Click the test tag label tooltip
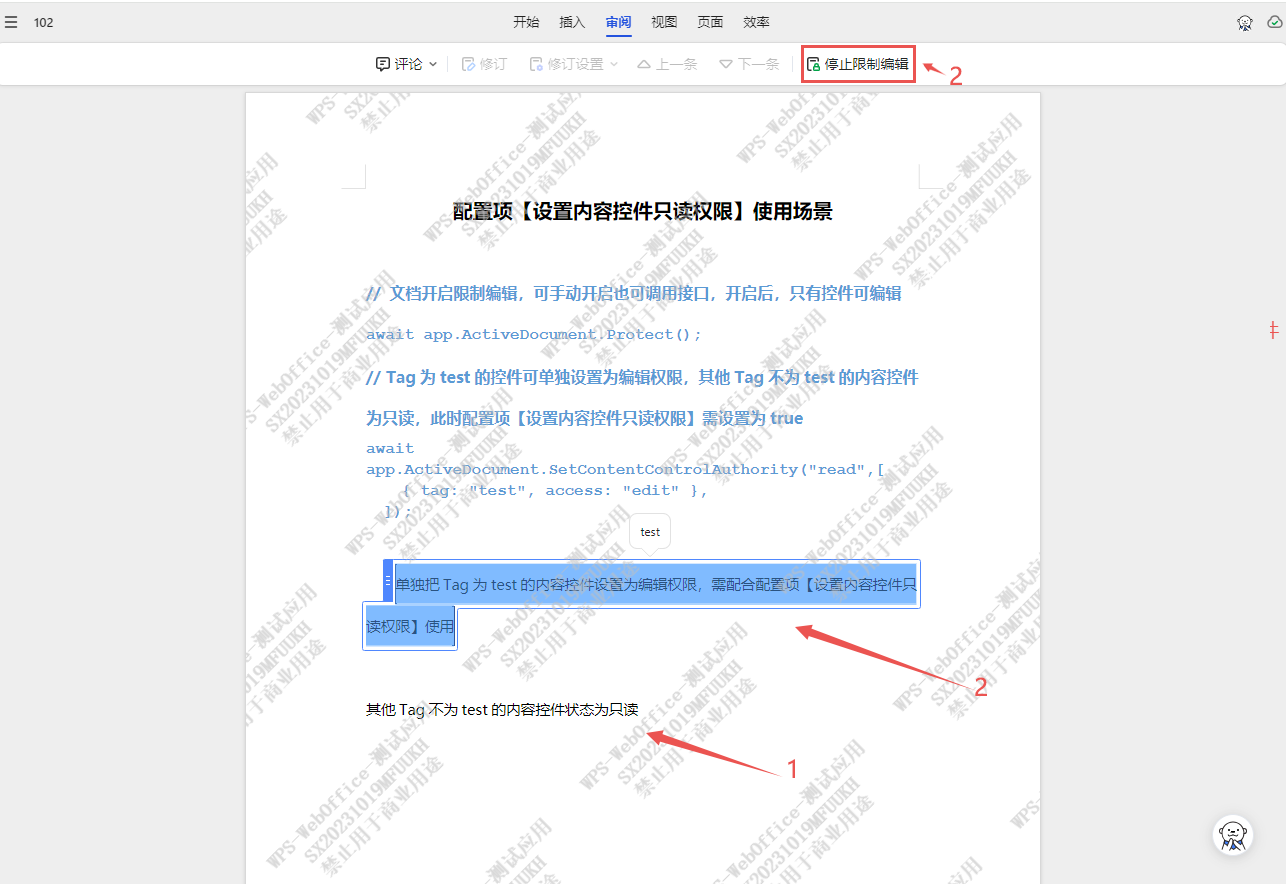Viewport: 1286px width, 884px height. (650, 532)
